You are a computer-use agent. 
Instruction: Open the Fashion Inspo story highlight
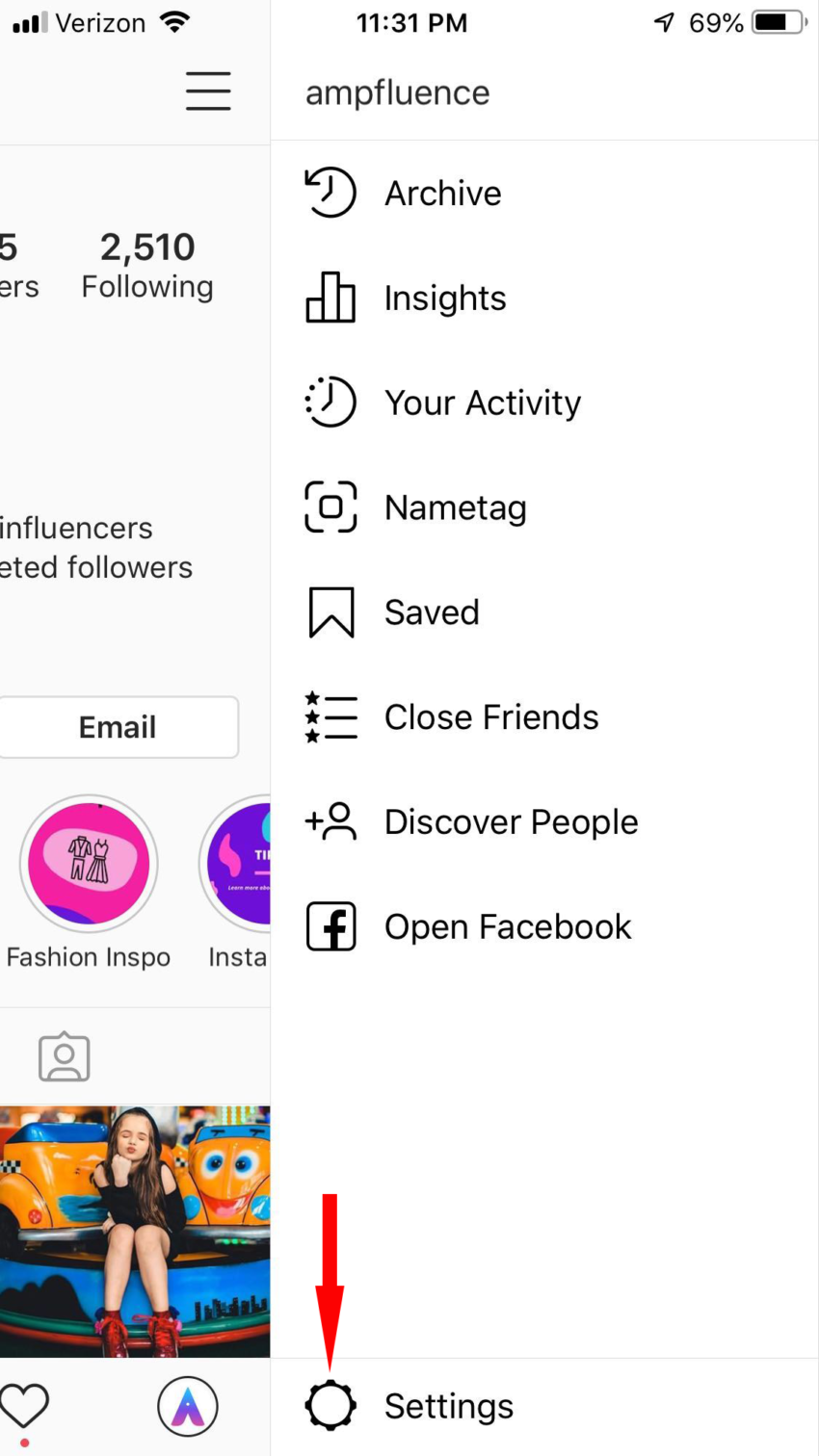(89, 864)
